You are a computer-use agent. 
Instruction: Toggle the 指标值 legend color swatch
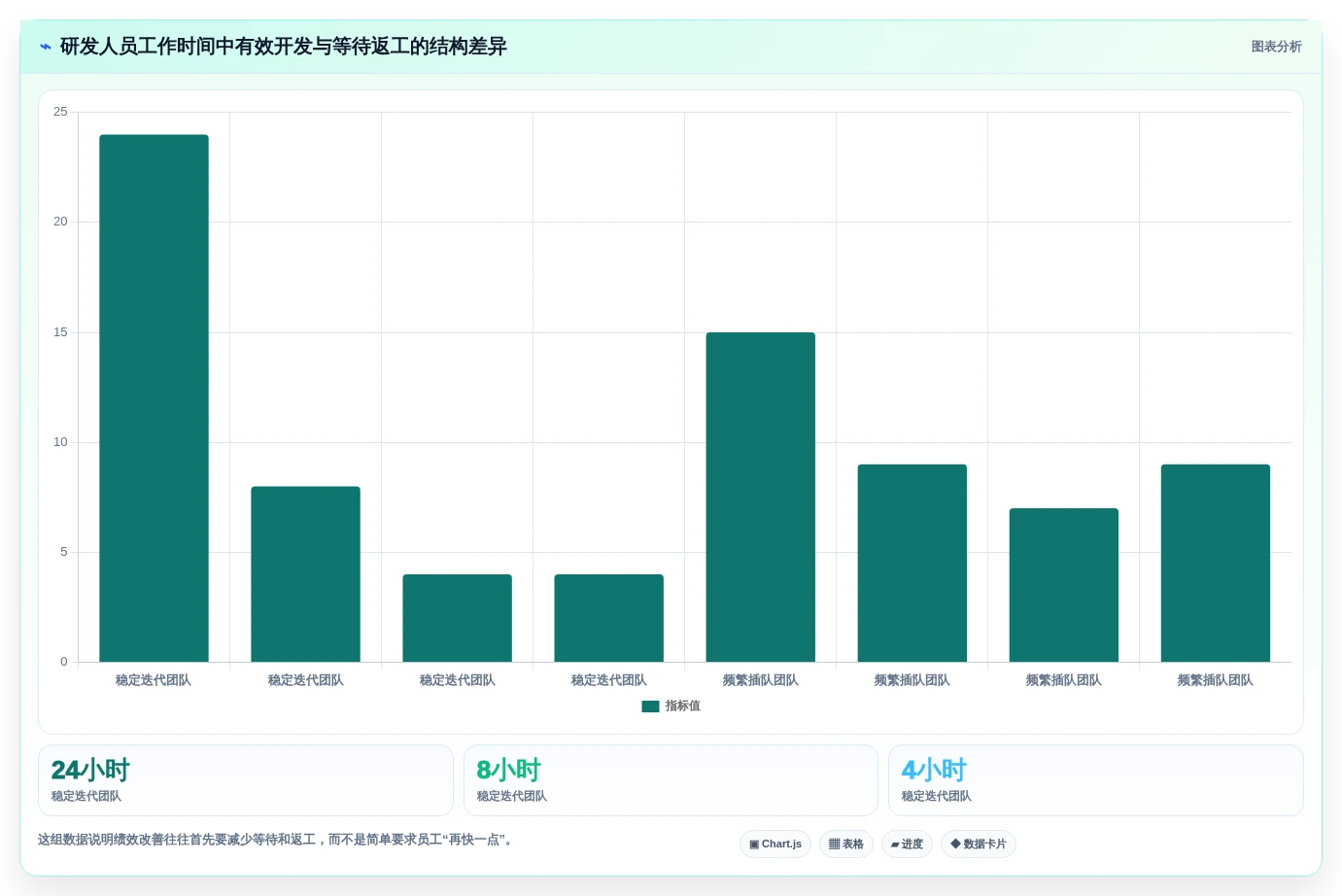(x=650, y=706)
